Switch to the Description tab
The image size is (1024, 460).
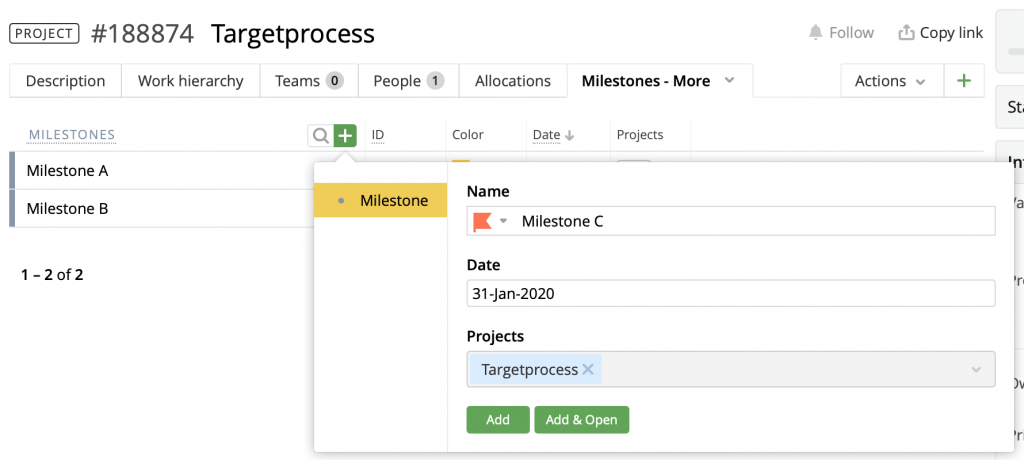coord(65,81)
